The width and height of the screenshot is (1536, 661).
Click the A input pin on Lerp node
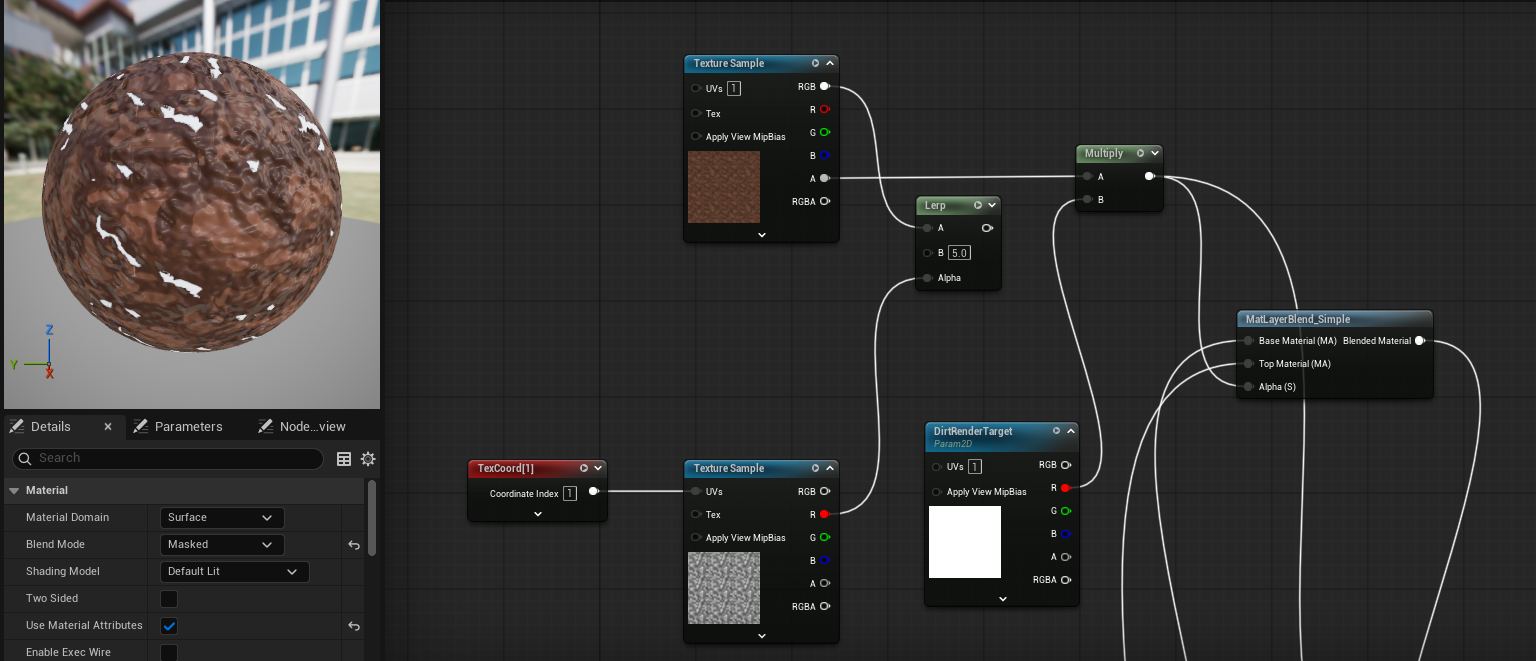click(x=928, y=228)
